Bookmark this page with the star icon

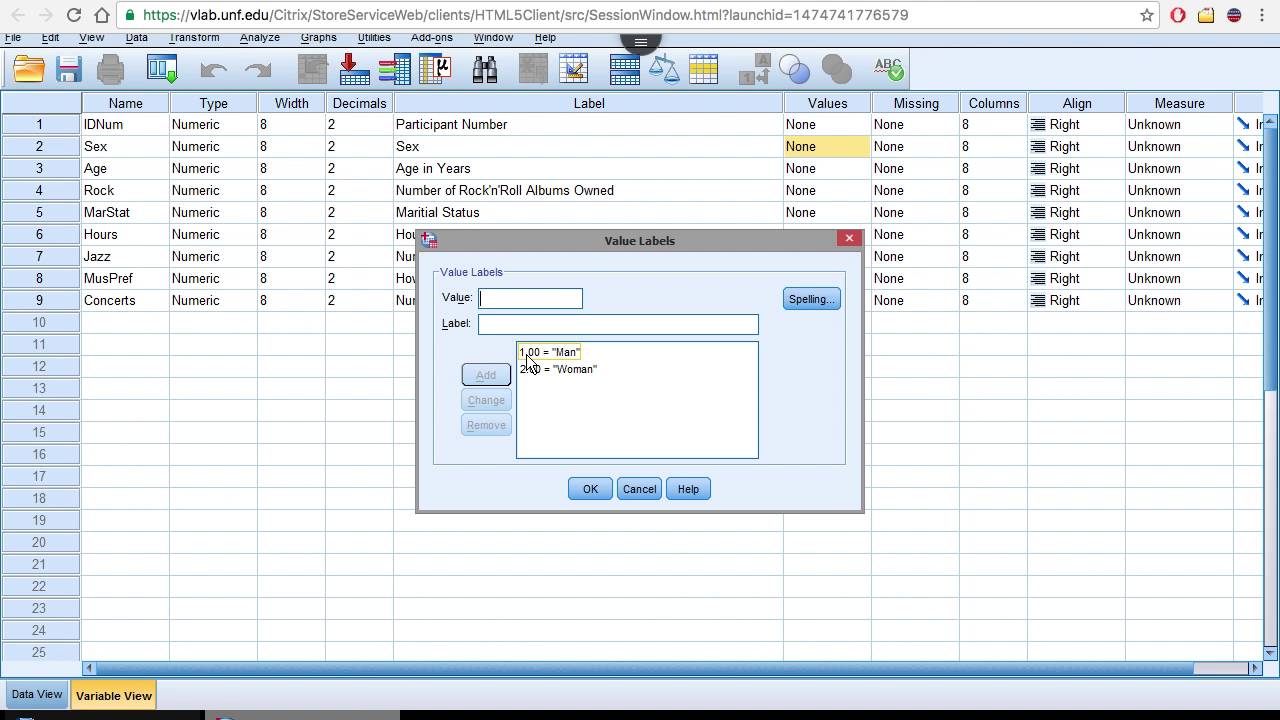click(1147, 15)
